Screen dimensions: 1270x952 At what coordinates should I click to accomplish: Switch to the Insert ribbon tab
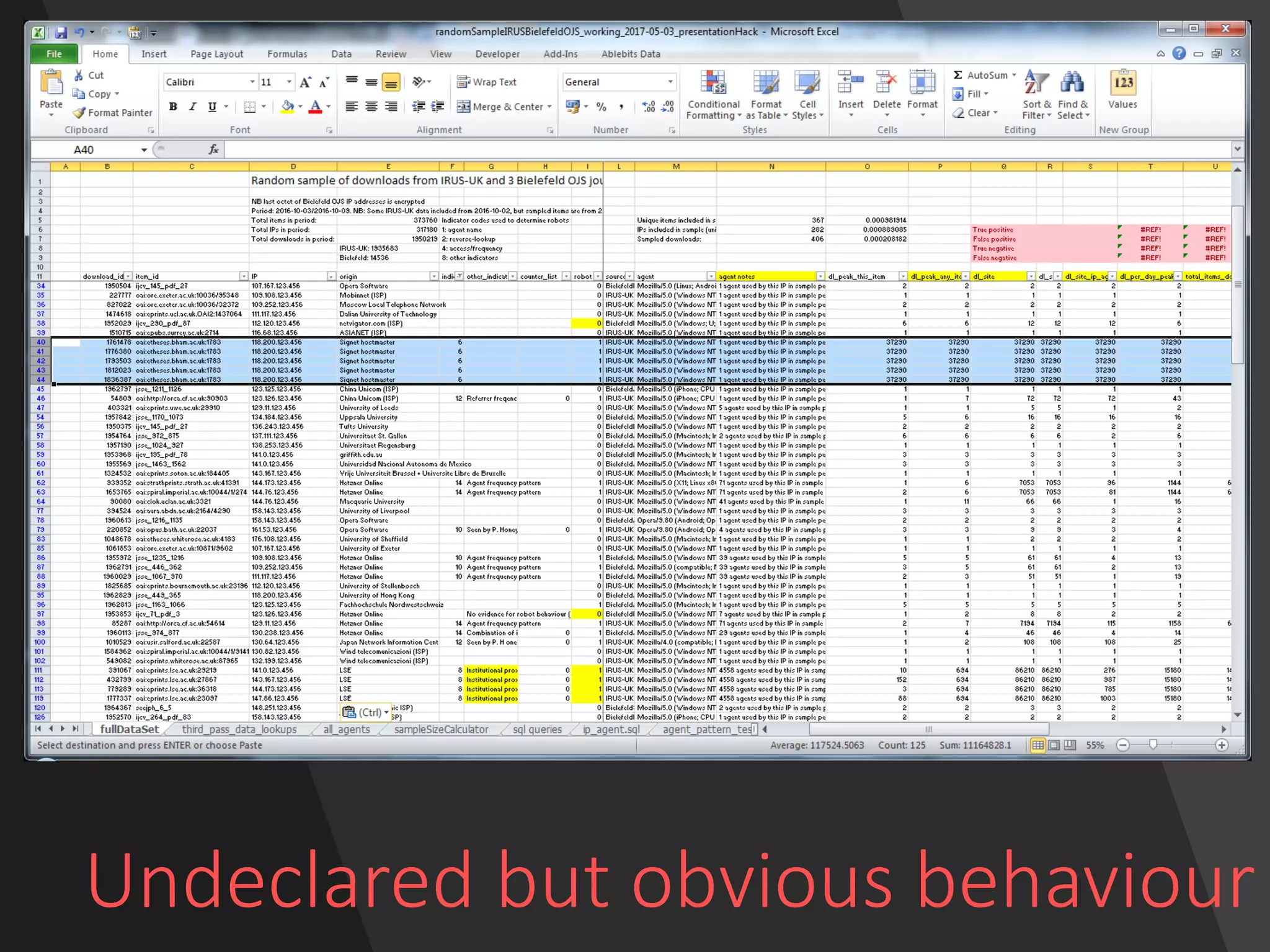point(154,54)
